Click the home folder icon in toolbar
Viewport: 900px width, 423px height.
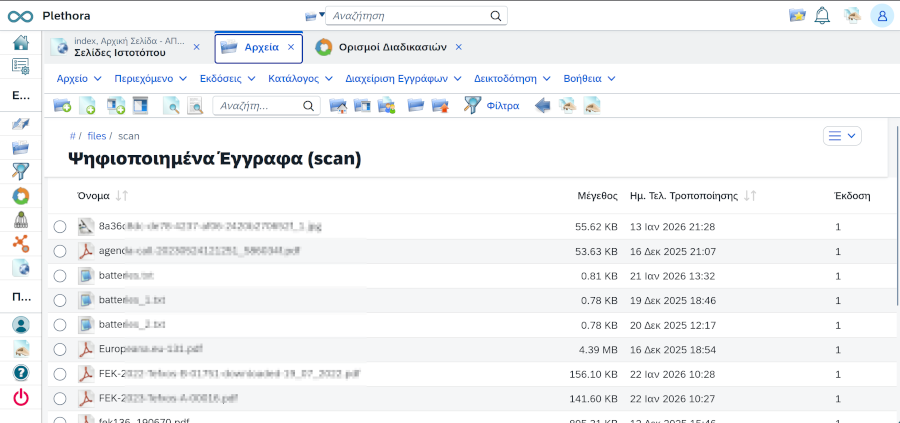338,106
